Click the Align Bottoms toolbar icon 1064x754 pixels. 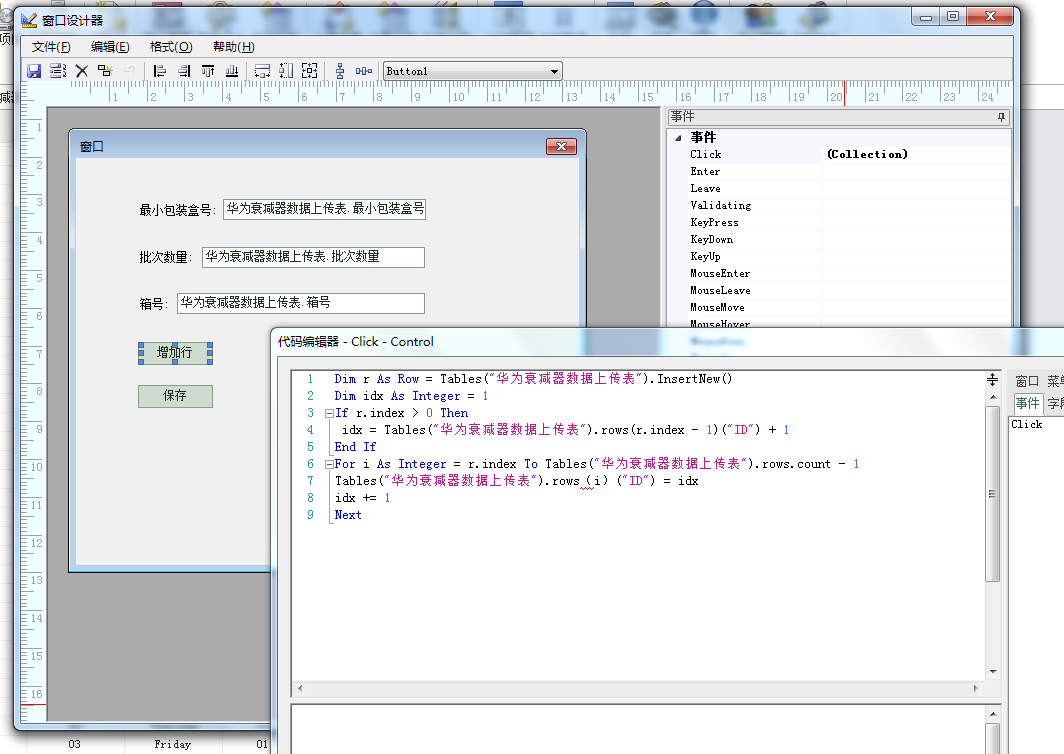point(232,71)
